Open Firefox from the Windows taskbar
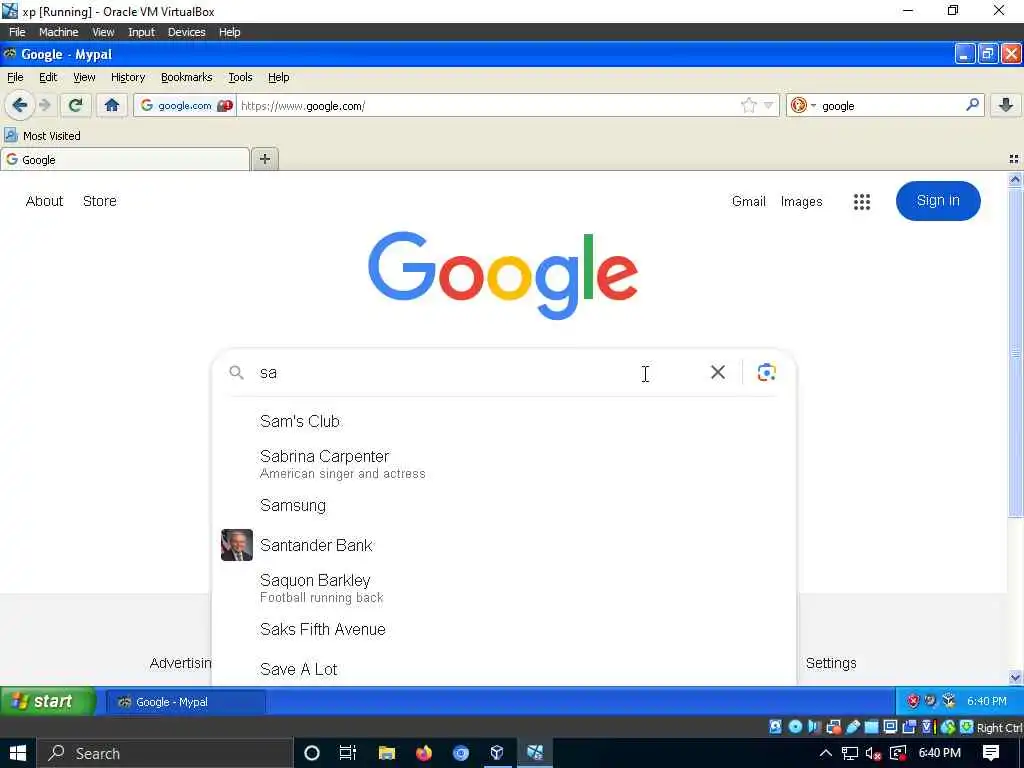Image resolution: width=1024 pixels, height=768 pixels. (424, 753)
